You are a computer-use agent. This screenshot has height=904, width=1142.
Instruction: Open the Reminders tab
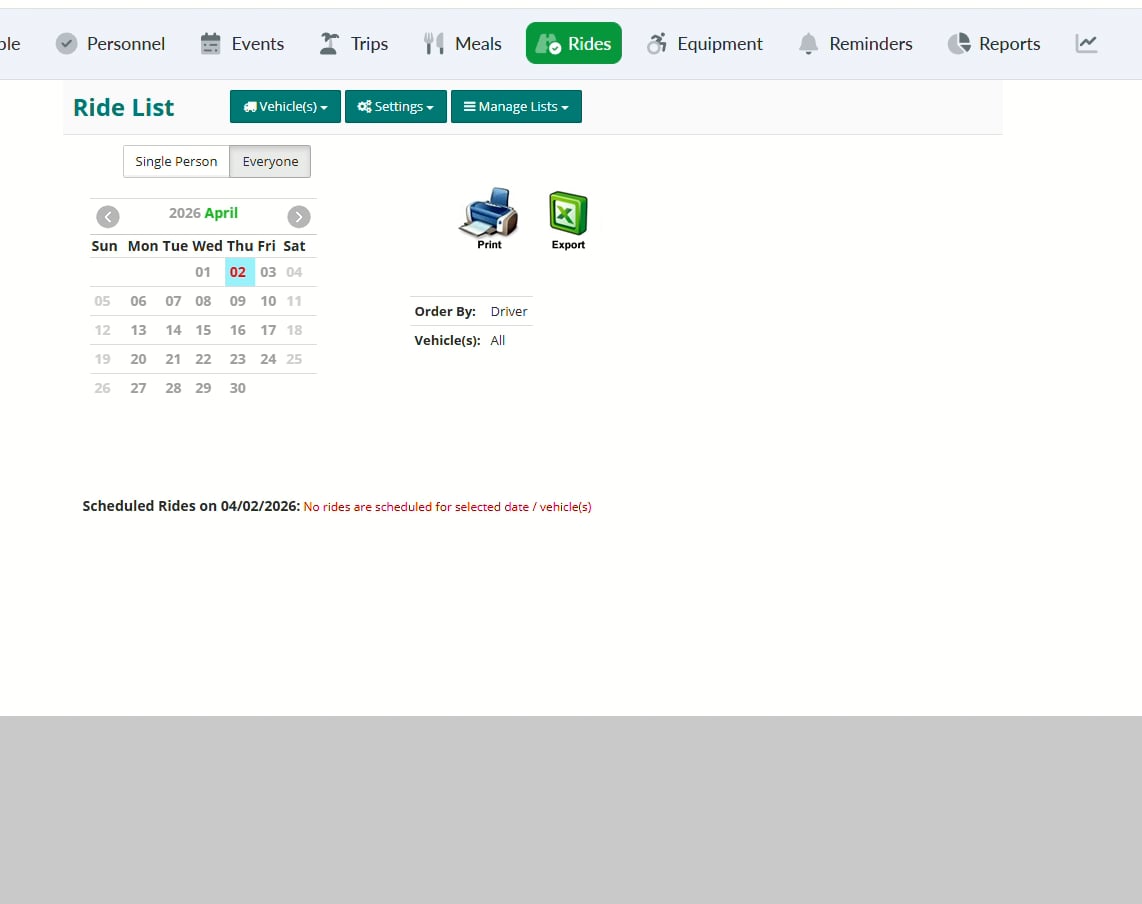pyautogui.click(x=856, y=44)
